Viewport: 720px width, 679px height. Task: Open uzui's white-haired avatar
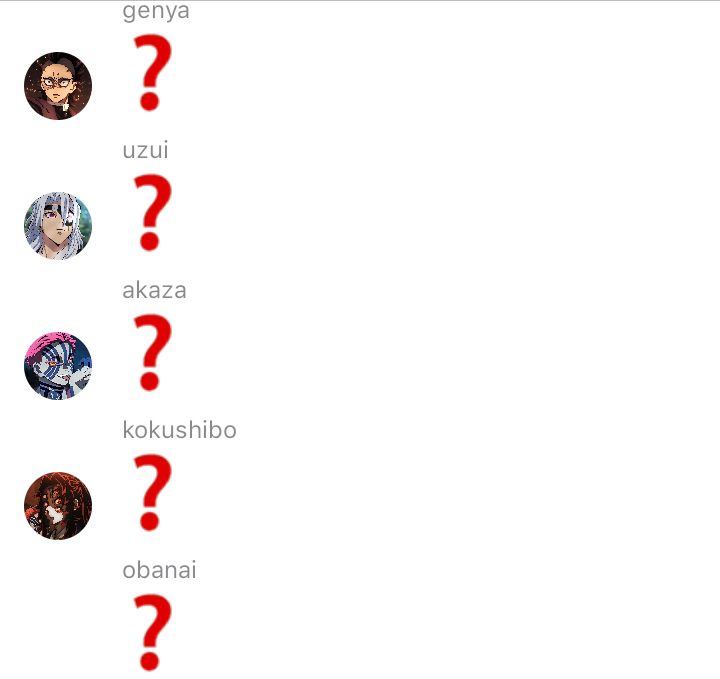58,226
